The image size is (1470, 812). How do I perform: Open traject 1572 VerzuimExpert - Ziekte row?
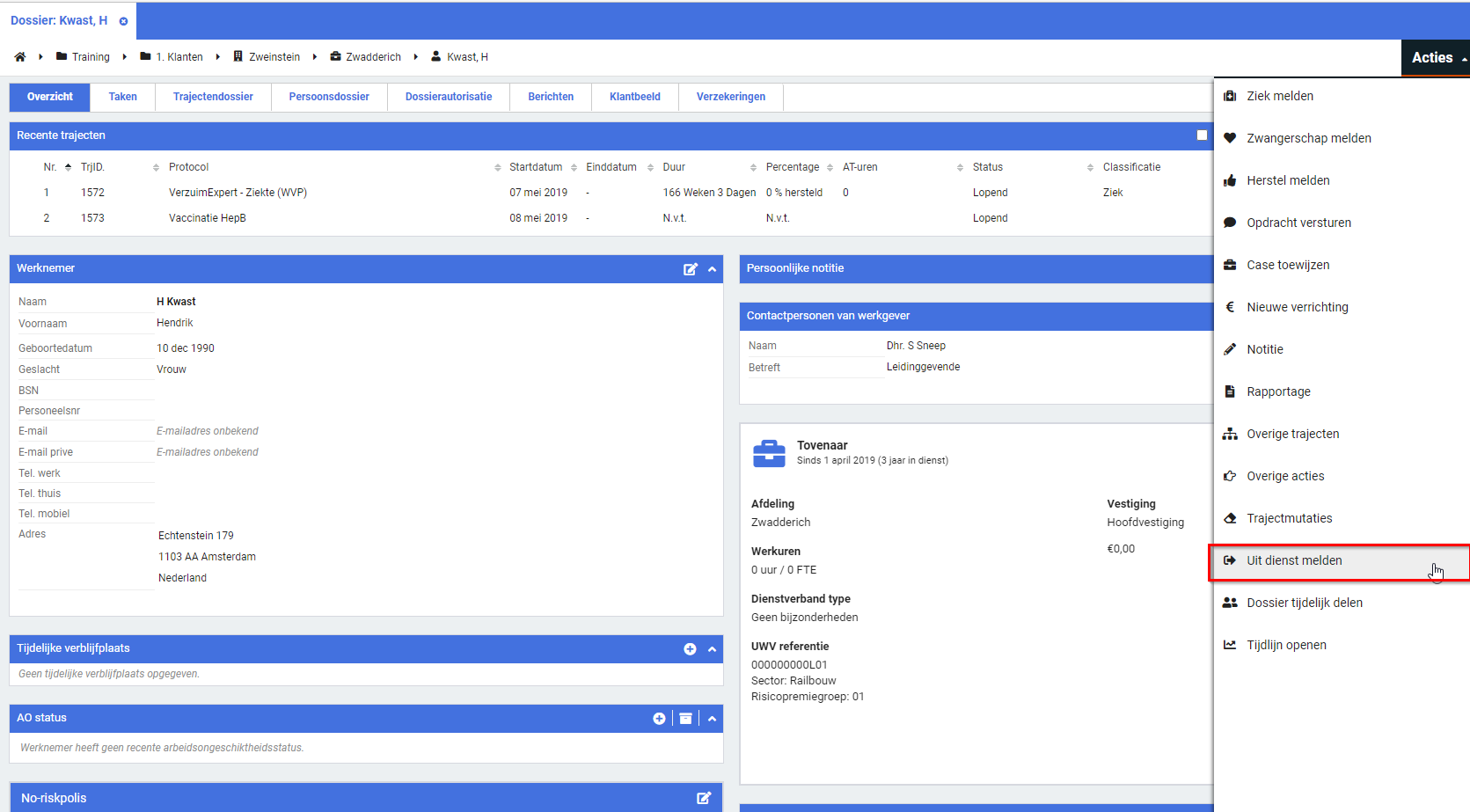tap(238, 193)
